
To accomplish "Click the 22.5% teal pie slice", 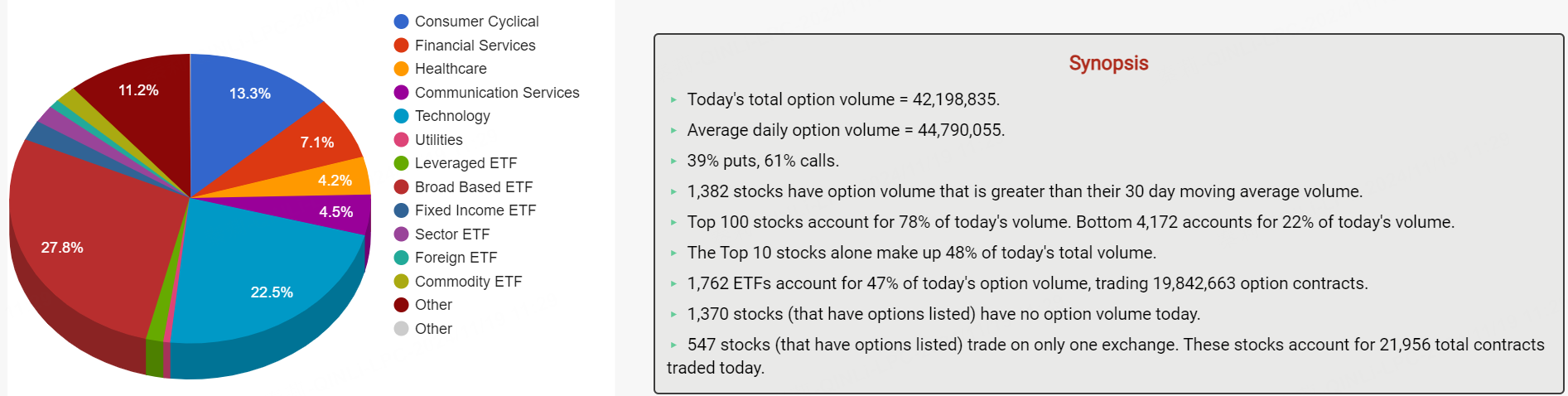I will 265,282.
